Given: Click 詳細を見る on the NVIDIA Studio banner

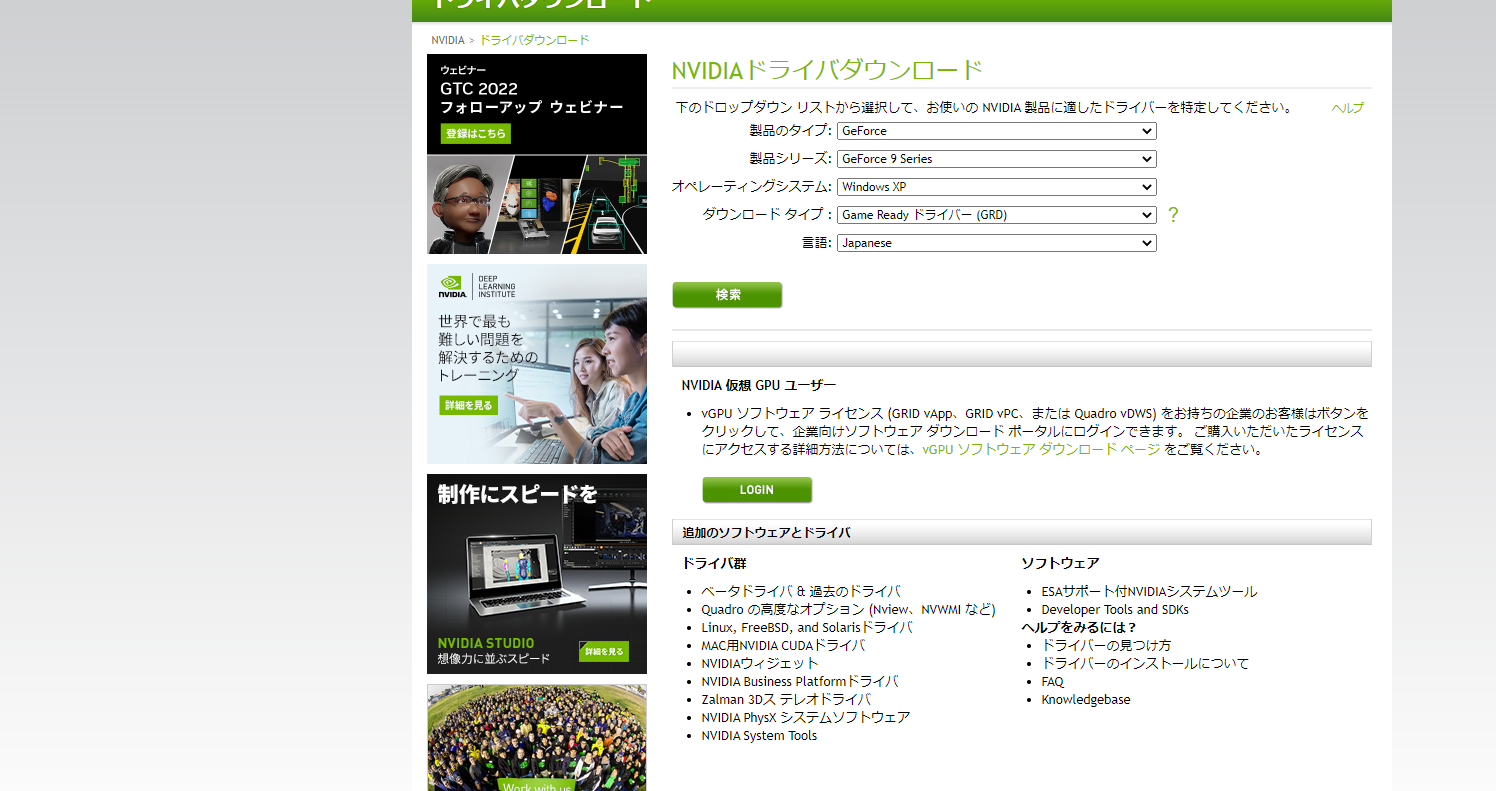Looking at the screenshot, I should [604, 651].
